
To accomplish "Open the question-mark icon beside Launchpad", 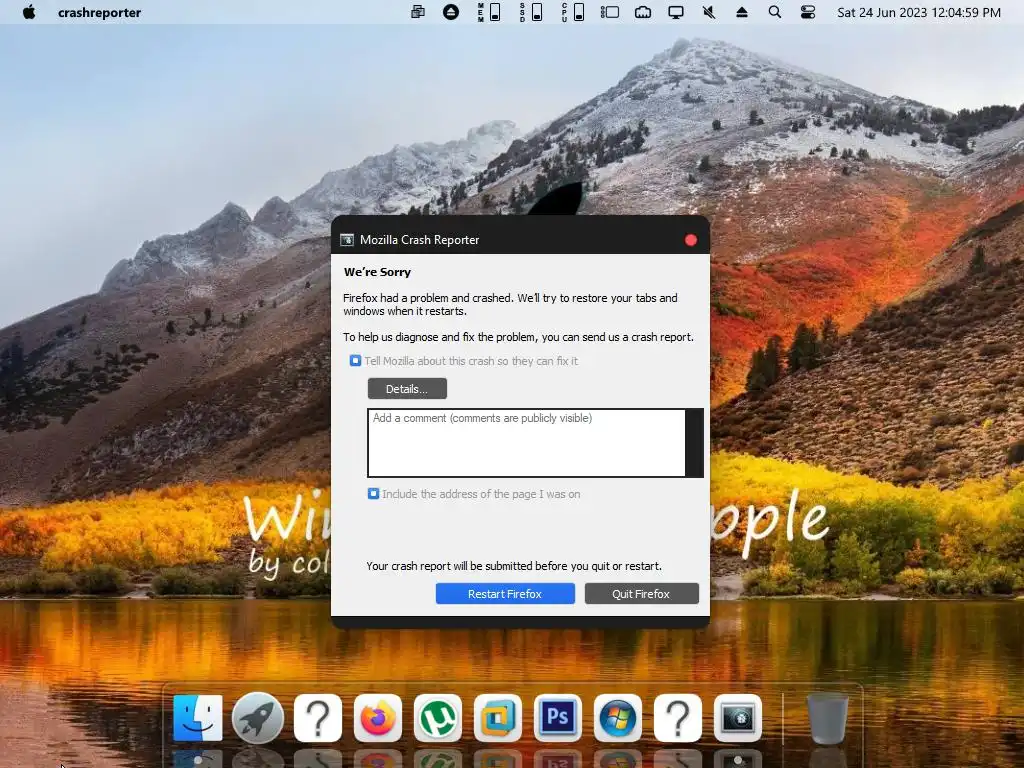I will [x=318, y=718].
